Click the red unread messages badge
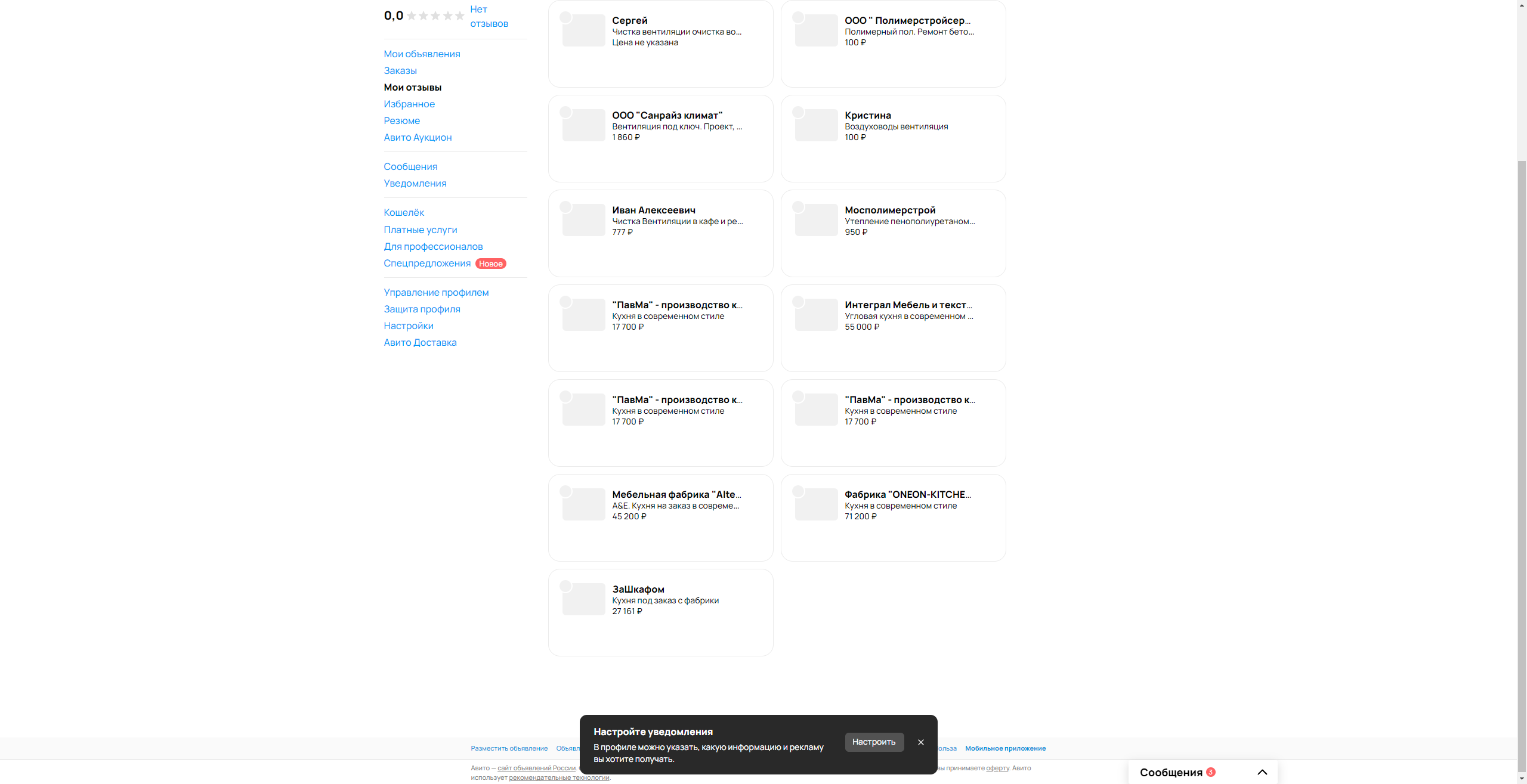Viewport: 1527px width, 784px height. (1210, 772)
